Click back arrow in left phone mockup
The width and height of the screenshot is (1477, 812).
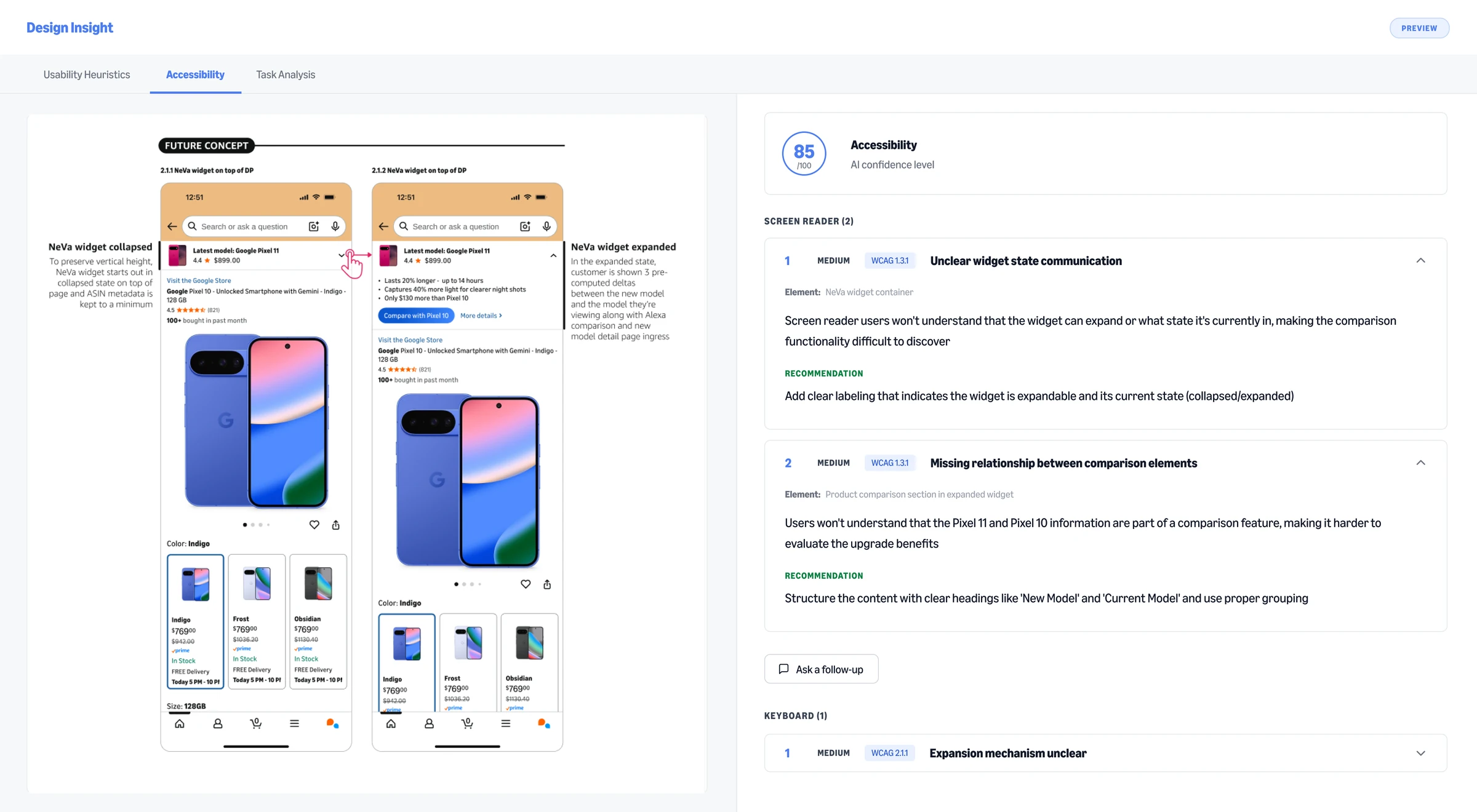tap(172, 226)
